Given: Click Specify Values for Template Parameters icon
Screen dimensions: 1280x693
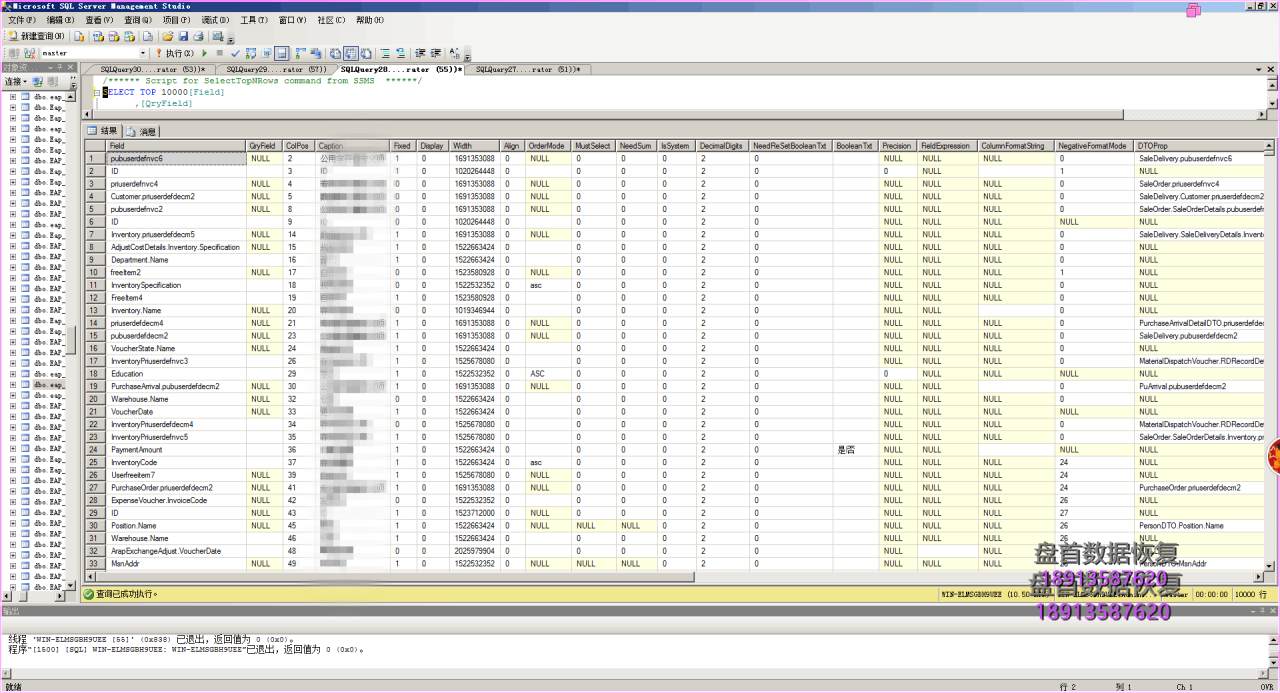Looking at the screenshot, I should point(454,53).
